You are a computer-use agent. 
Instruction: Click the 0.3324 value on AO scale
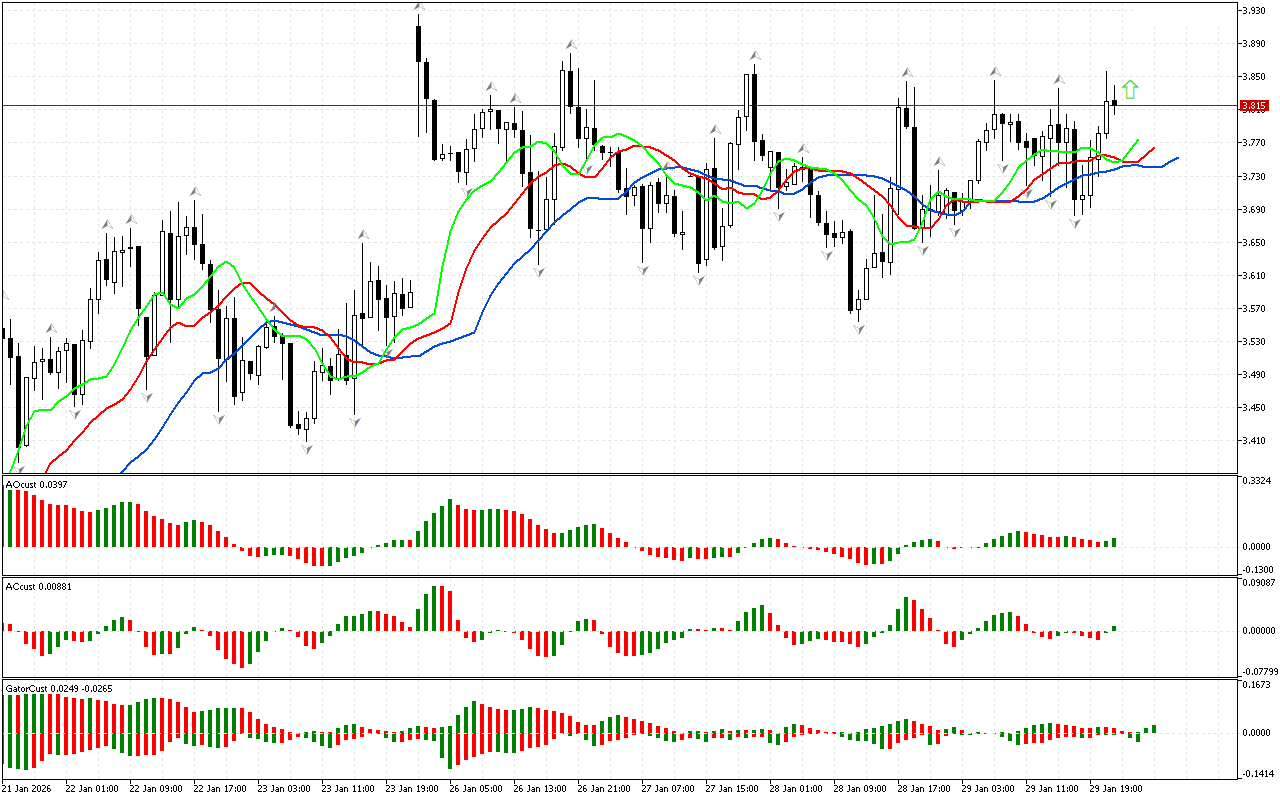1257,481
